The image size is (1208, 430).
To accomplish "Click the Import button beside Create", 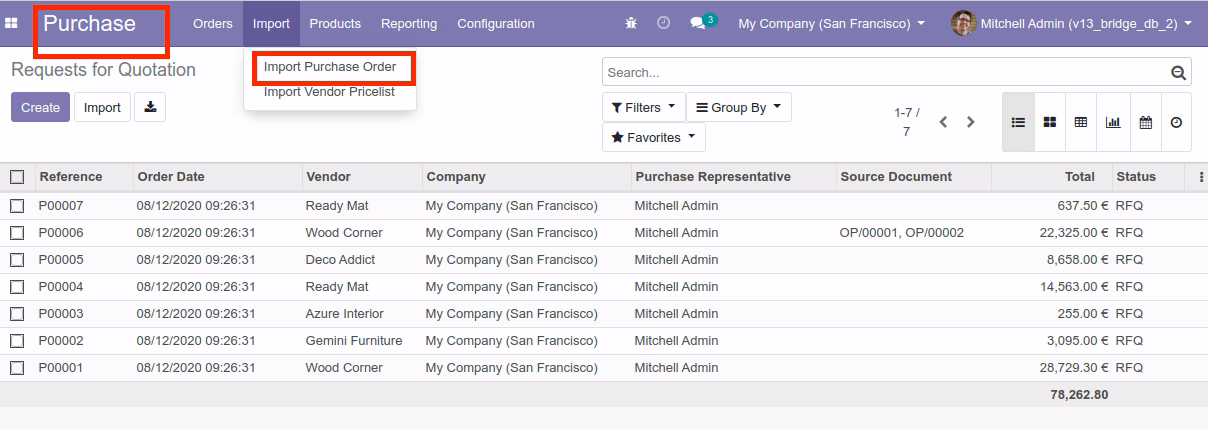I will (102, 107).
